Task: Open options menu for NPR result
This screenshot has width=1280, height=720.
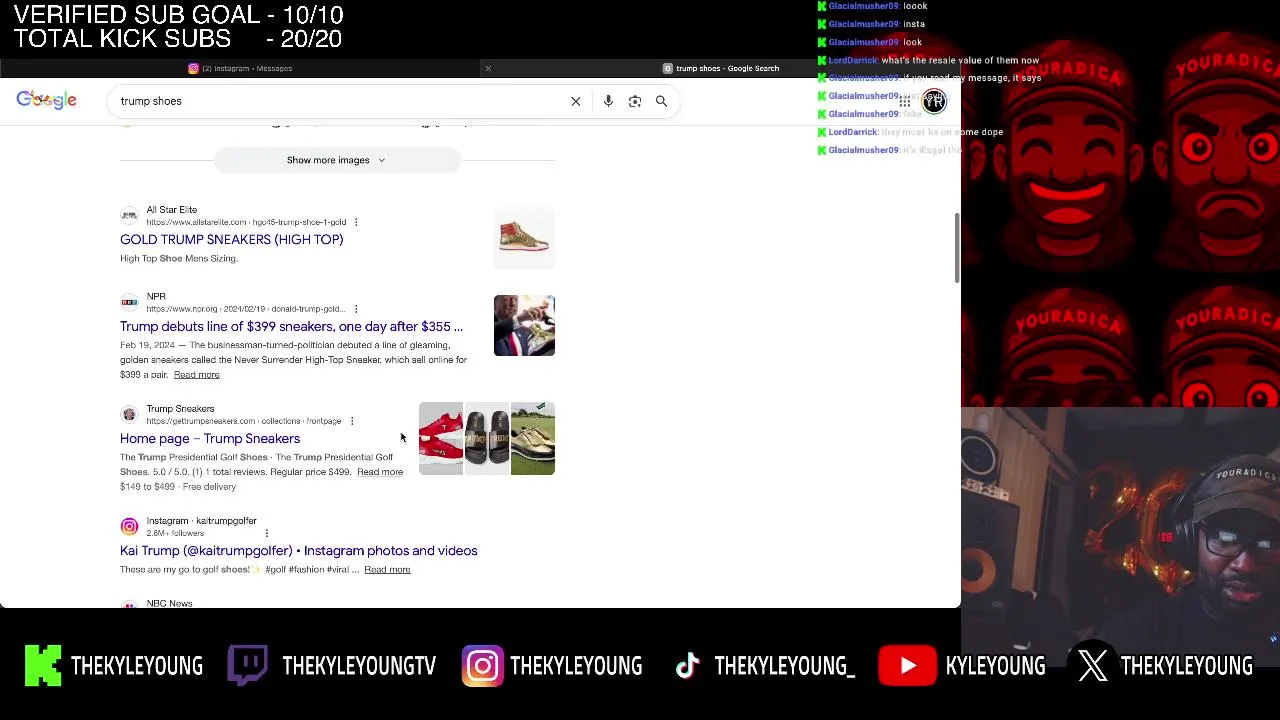Action: click(356, 309)
